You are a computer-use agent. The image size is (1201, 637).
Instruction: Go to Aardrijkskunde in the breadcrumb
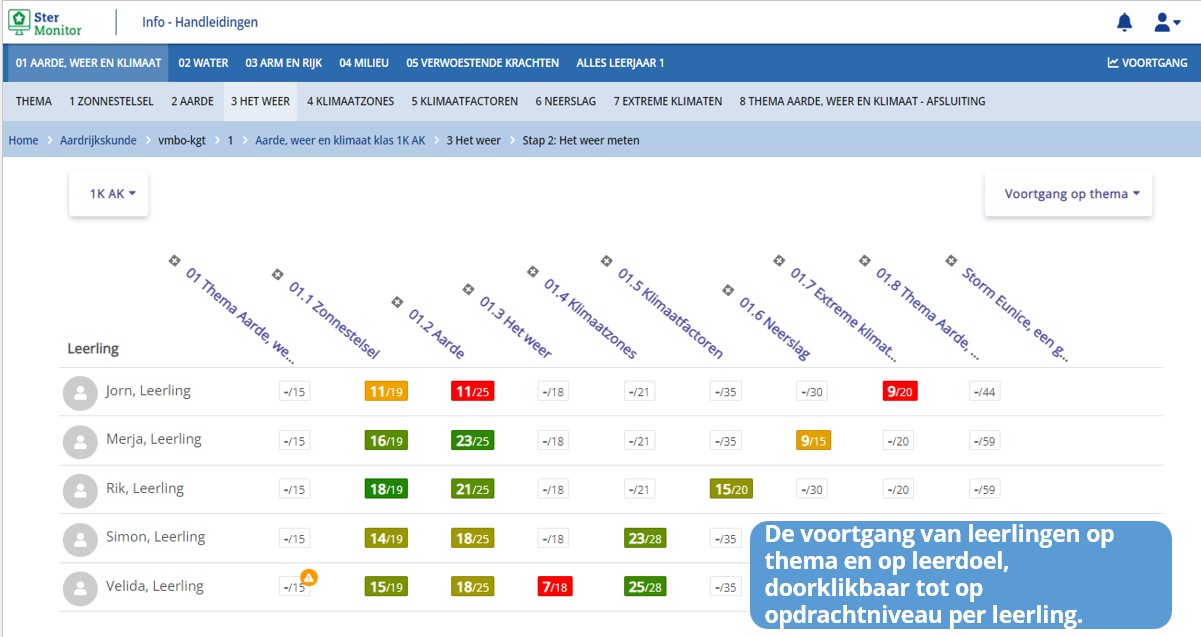(x=98, y=140)
